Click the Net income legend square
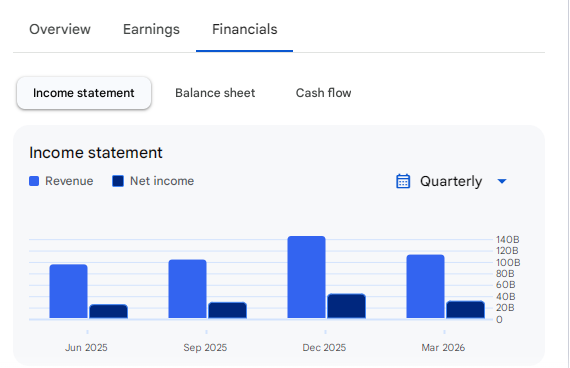 click(118, 181)
